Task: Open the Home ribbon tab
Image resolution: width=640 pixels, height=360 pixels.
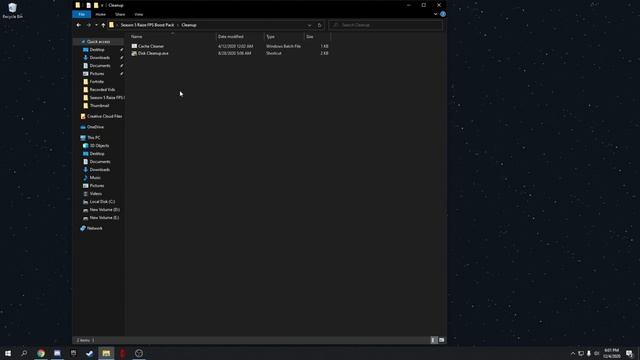Action: click(x=100, y=14)
